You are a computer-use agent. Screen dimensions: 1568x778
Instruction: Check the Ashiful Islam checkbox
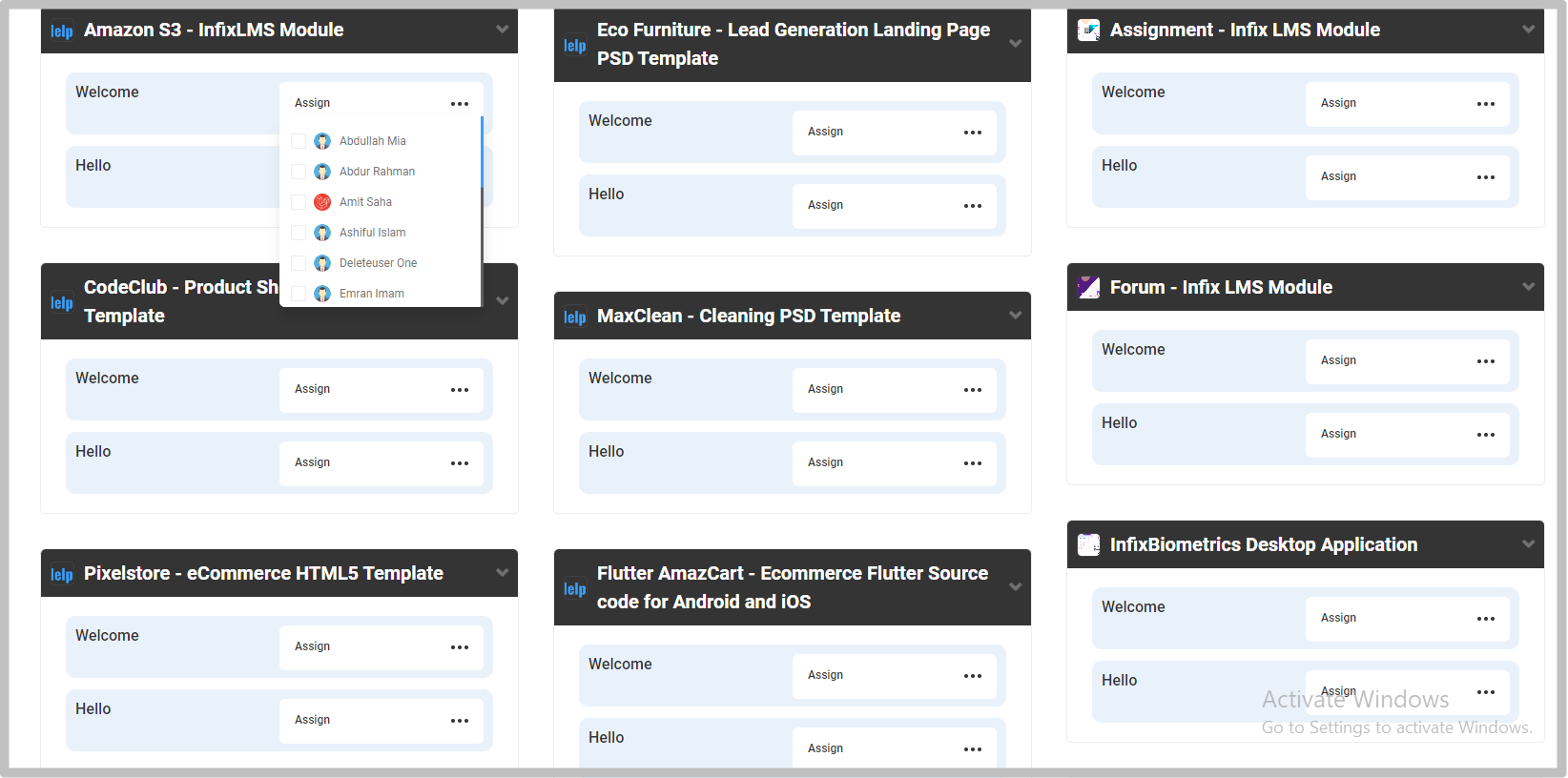pyautogui.click(x=299, y=233)
